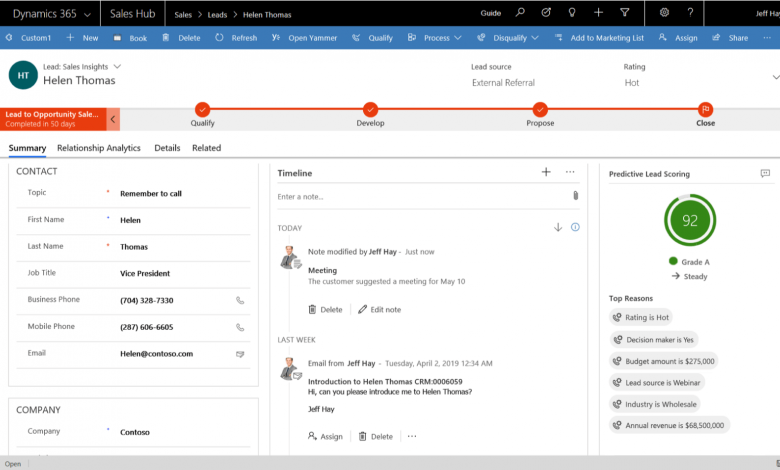Open the settings gear icon
780x470 pixels.
[664, 12]
